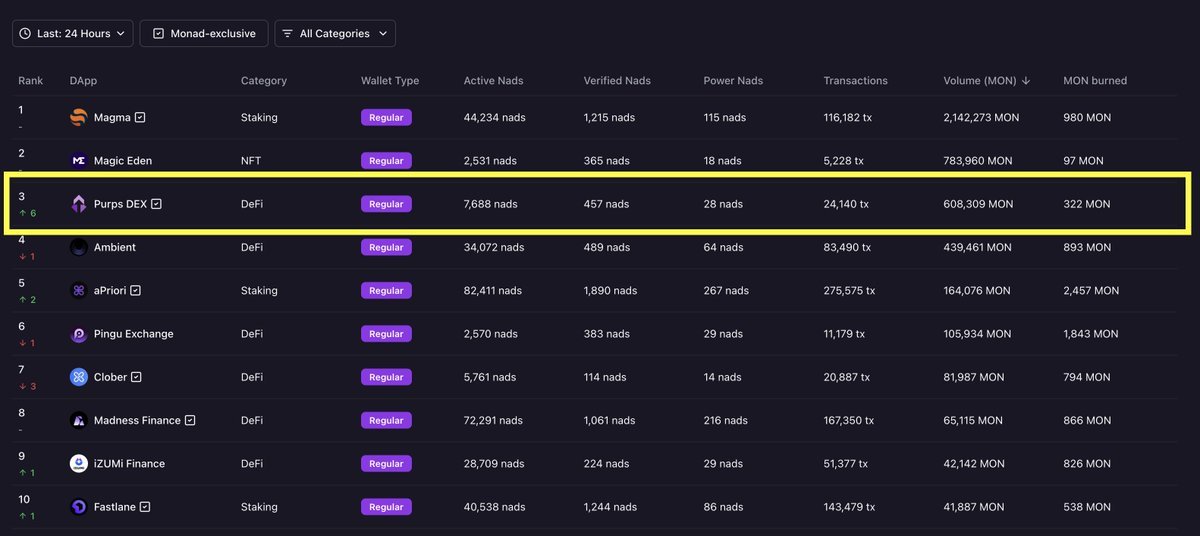Click the Magic Eden logo icon
Viewport: 1200px width, 536px height.
79,160
